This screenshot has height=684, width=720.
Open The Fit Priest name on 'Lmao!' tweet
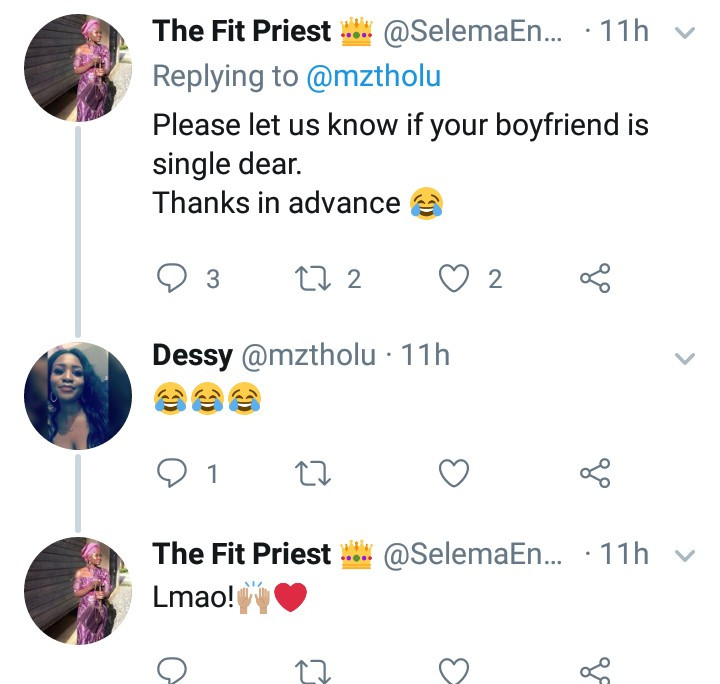coord(241,553)
